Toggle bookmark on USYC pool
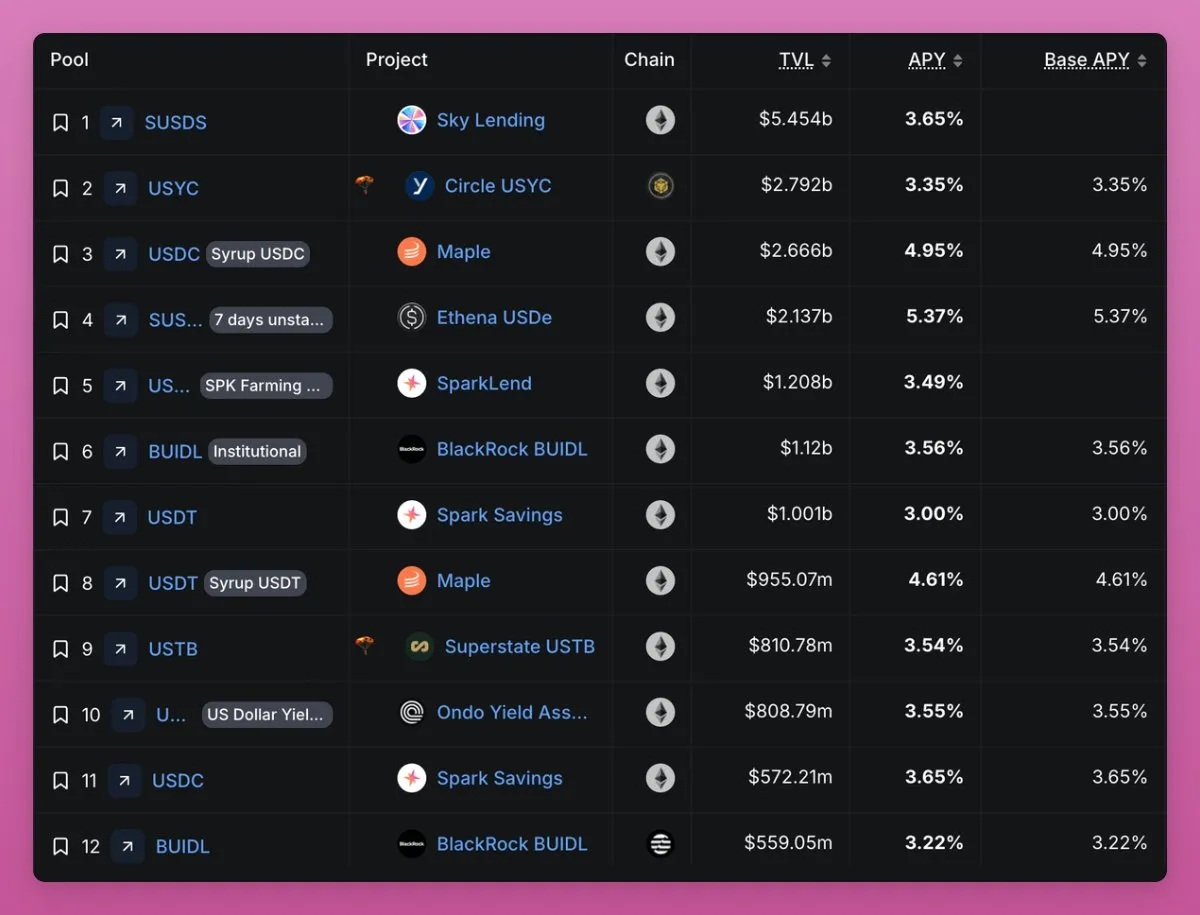The height and width of the screenshot is (915, 1200). coord(60,188)
